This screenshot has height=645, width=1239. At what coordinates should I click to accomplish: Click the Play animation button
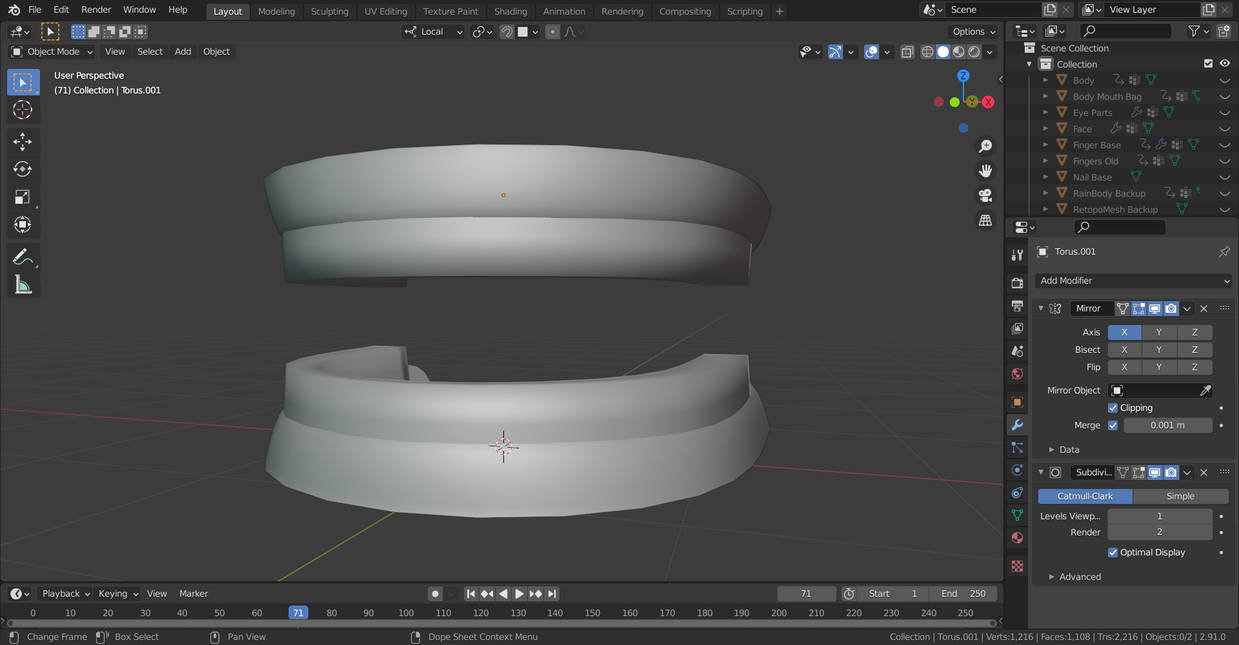[x=519, y=594]
